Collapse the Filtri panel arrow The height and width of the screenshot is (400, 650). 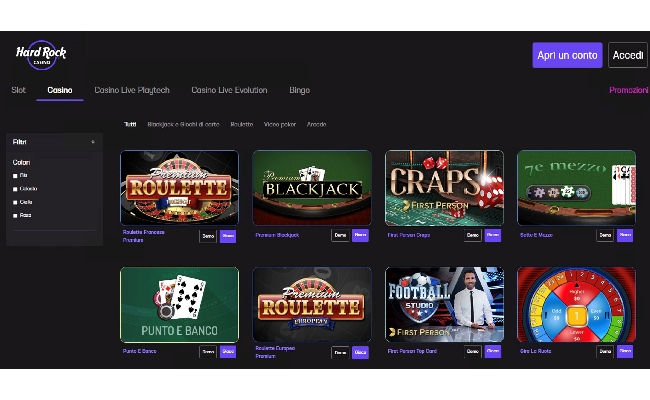coord(93,142)
